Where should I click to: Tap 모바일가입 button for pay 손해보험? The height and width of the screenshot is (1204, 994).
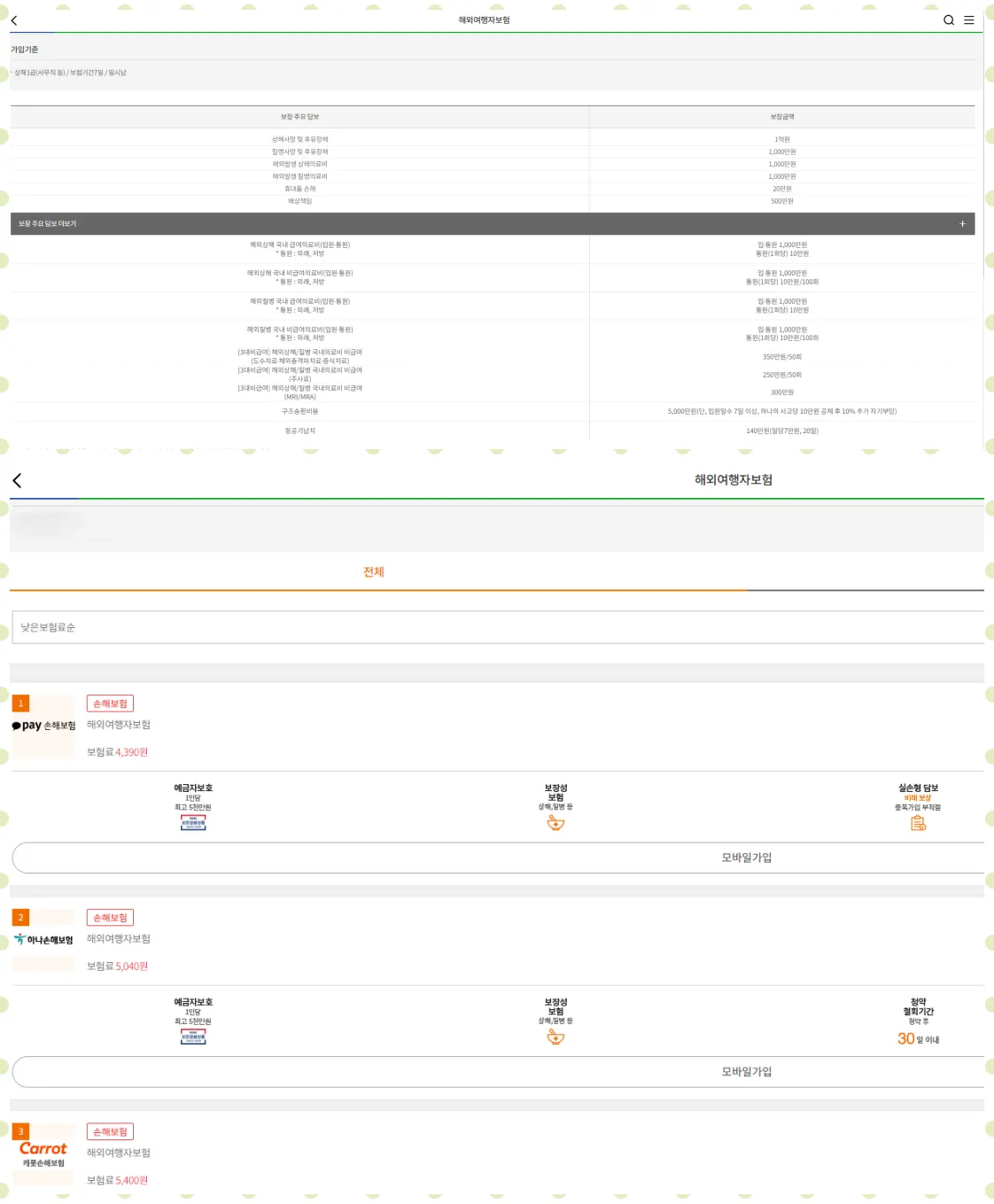[498, 858]
